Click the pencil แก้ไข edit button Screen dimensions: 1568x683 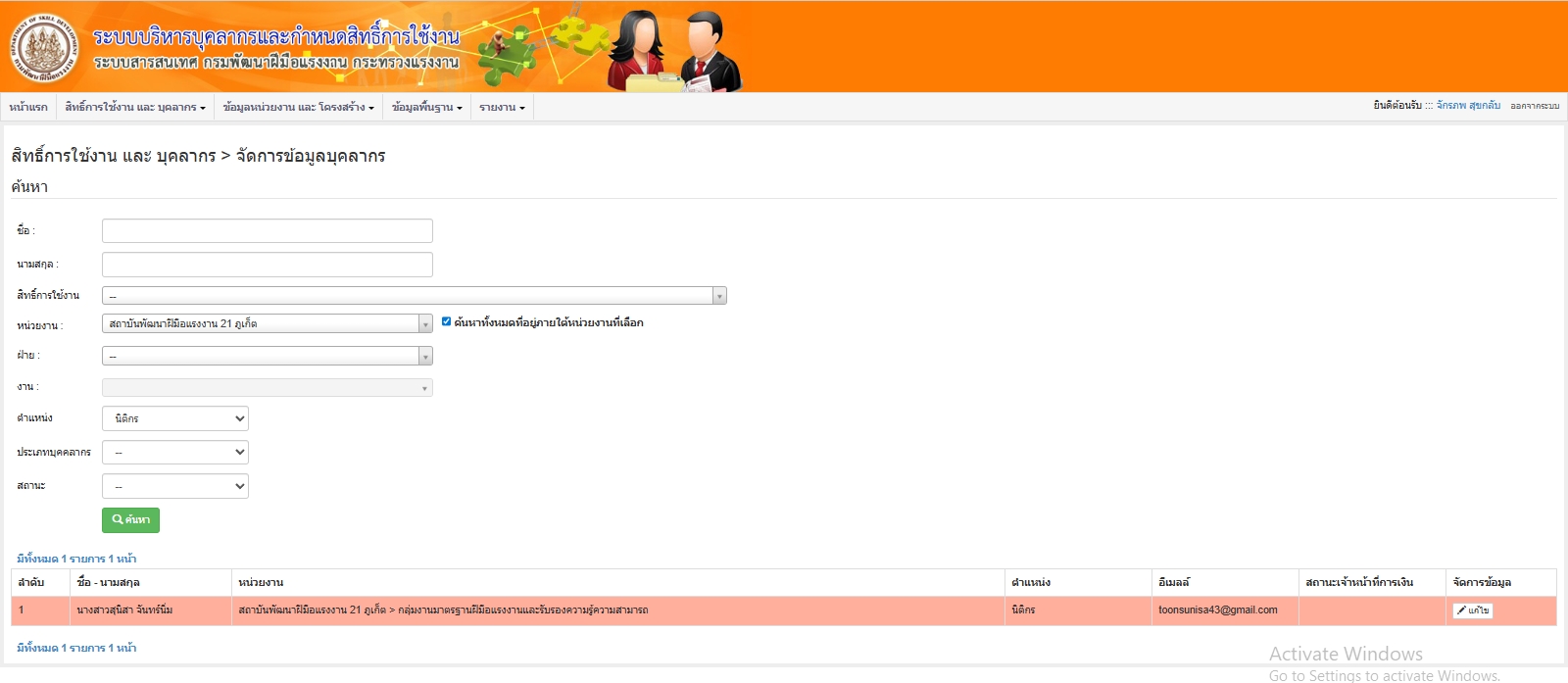coord(1472,610)
